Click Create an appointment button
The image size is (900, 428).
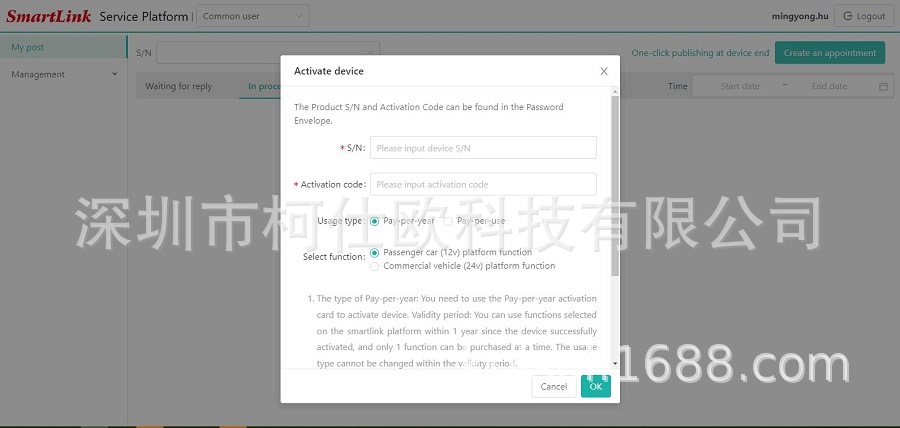[x=830, y=53]
